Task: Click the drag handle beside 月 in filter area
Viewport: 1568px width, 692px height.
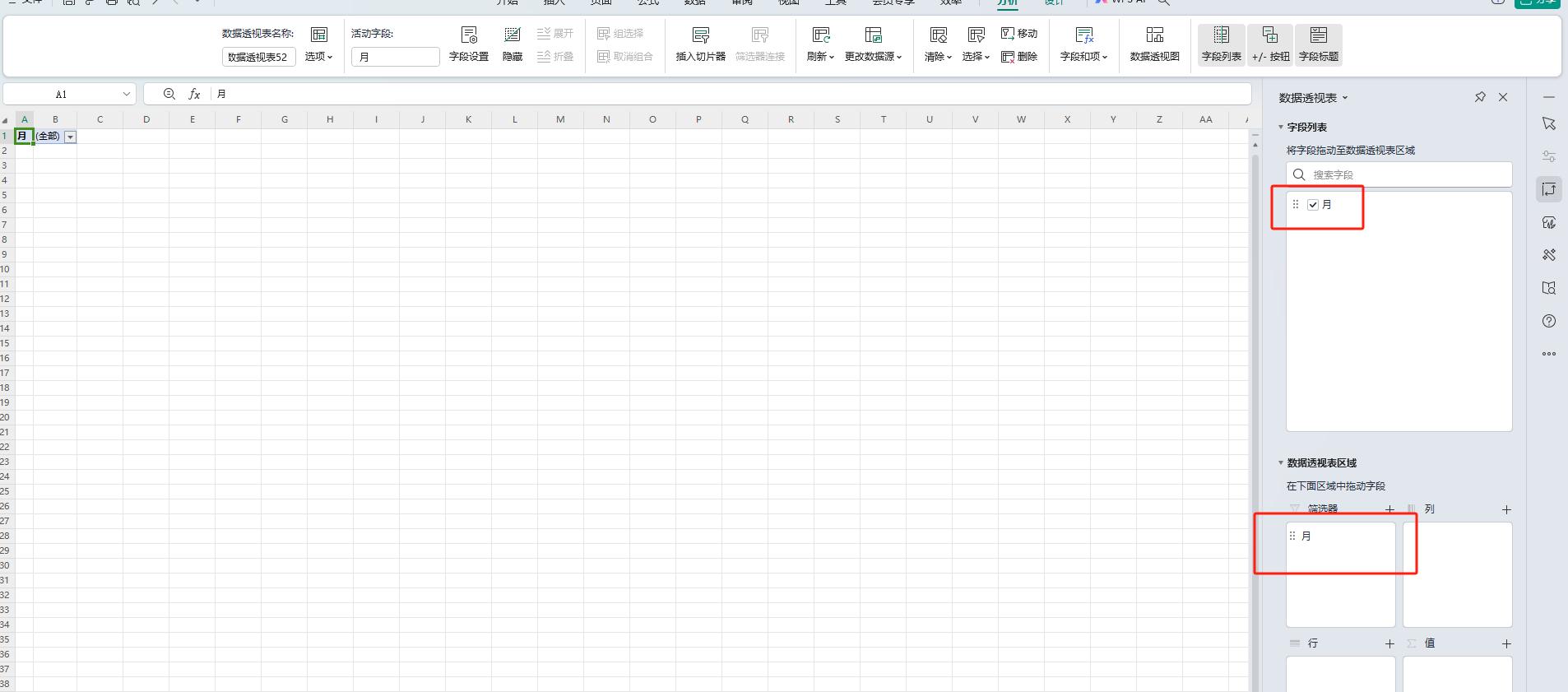Action: [1292, 536]
